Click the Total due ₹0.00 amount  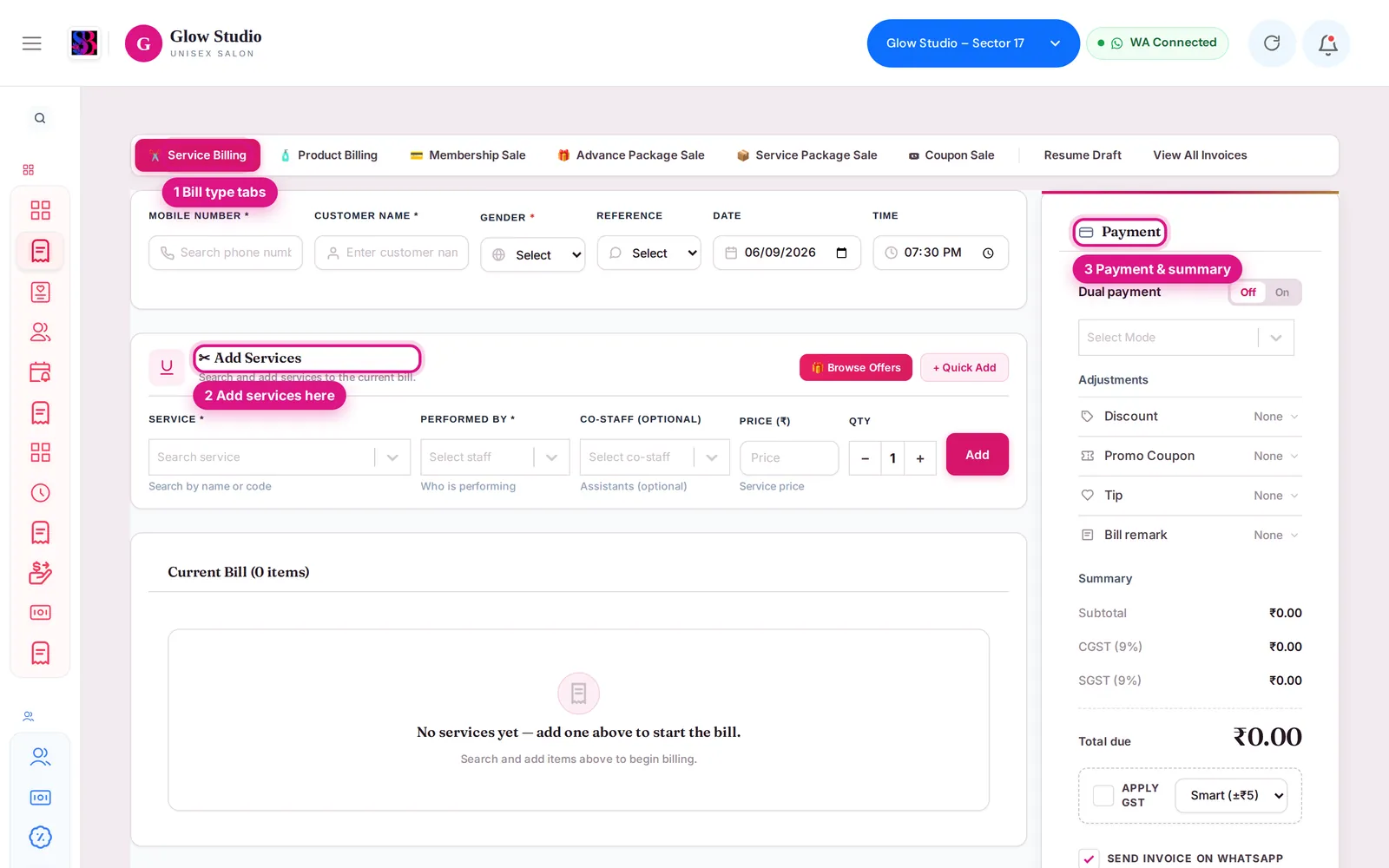pos(1267,738)
